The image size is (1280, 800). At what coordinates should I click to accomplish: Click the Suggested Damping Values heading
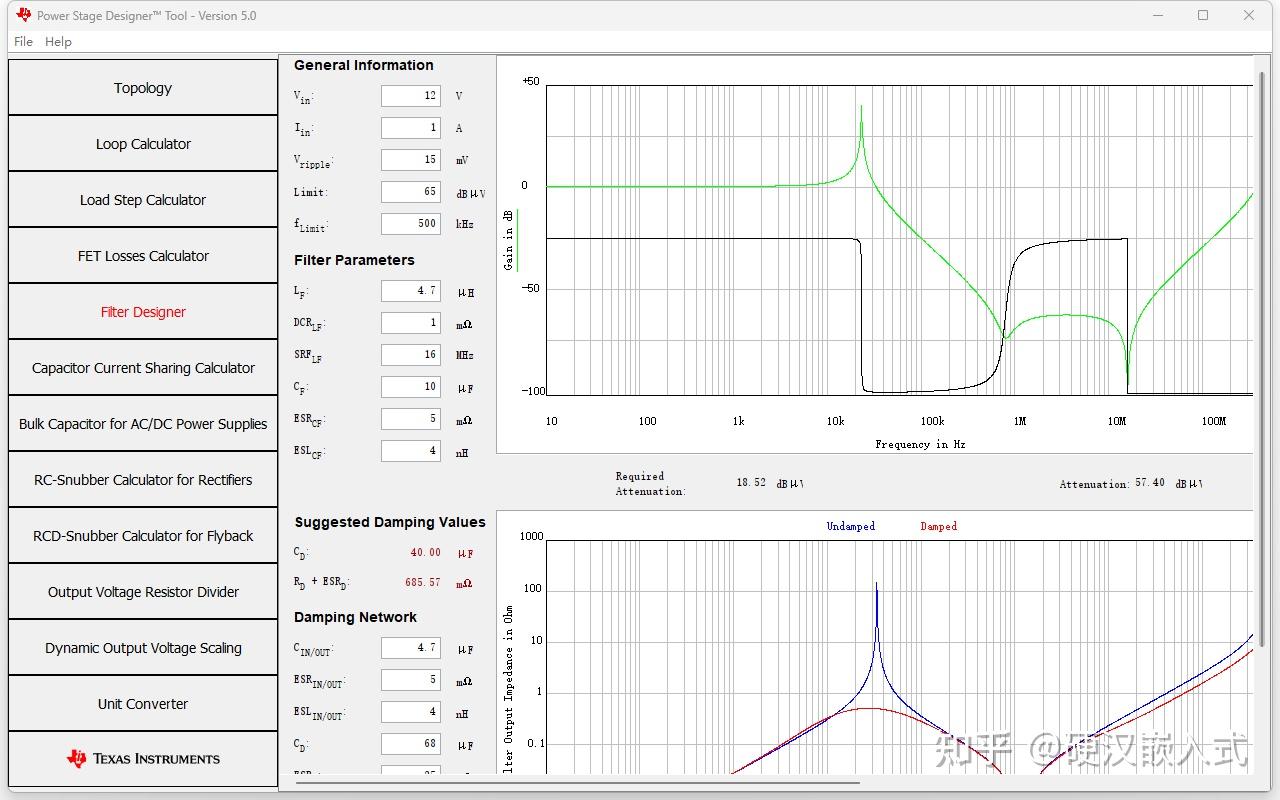[390, 522]
